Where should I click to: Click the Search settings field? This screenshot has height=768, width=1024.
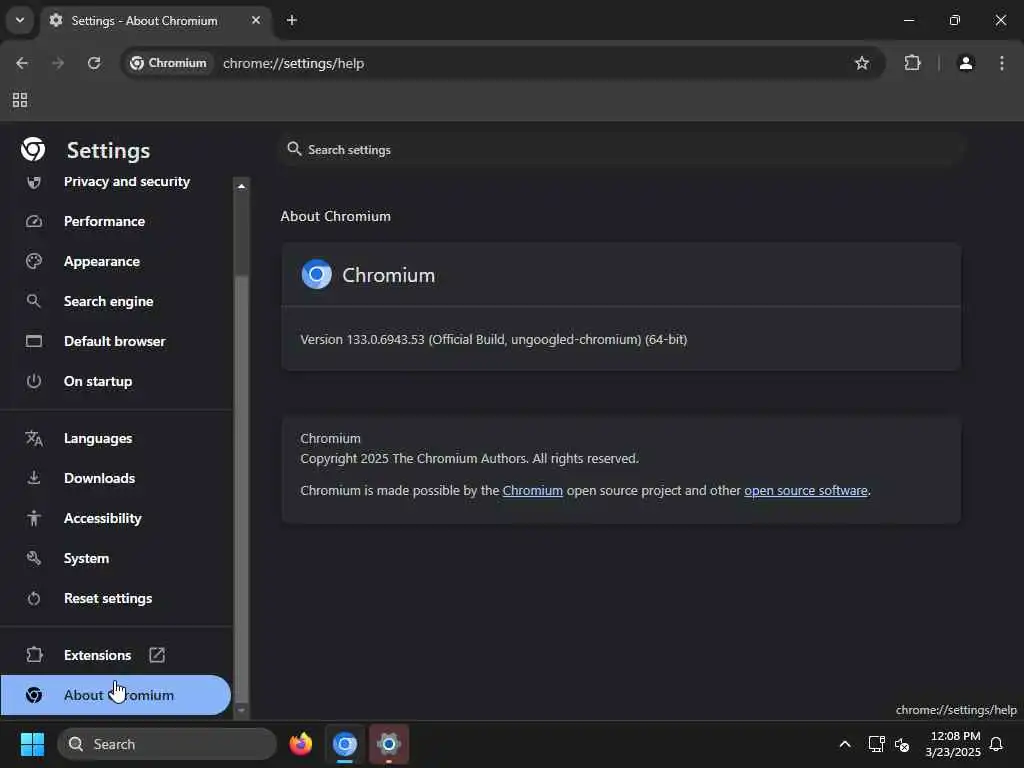pyautogui.click(x=622, y=150)
